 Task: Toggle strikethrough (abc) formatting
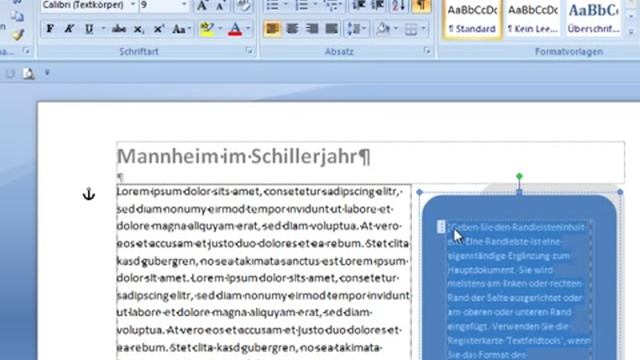tap(119, 29)
